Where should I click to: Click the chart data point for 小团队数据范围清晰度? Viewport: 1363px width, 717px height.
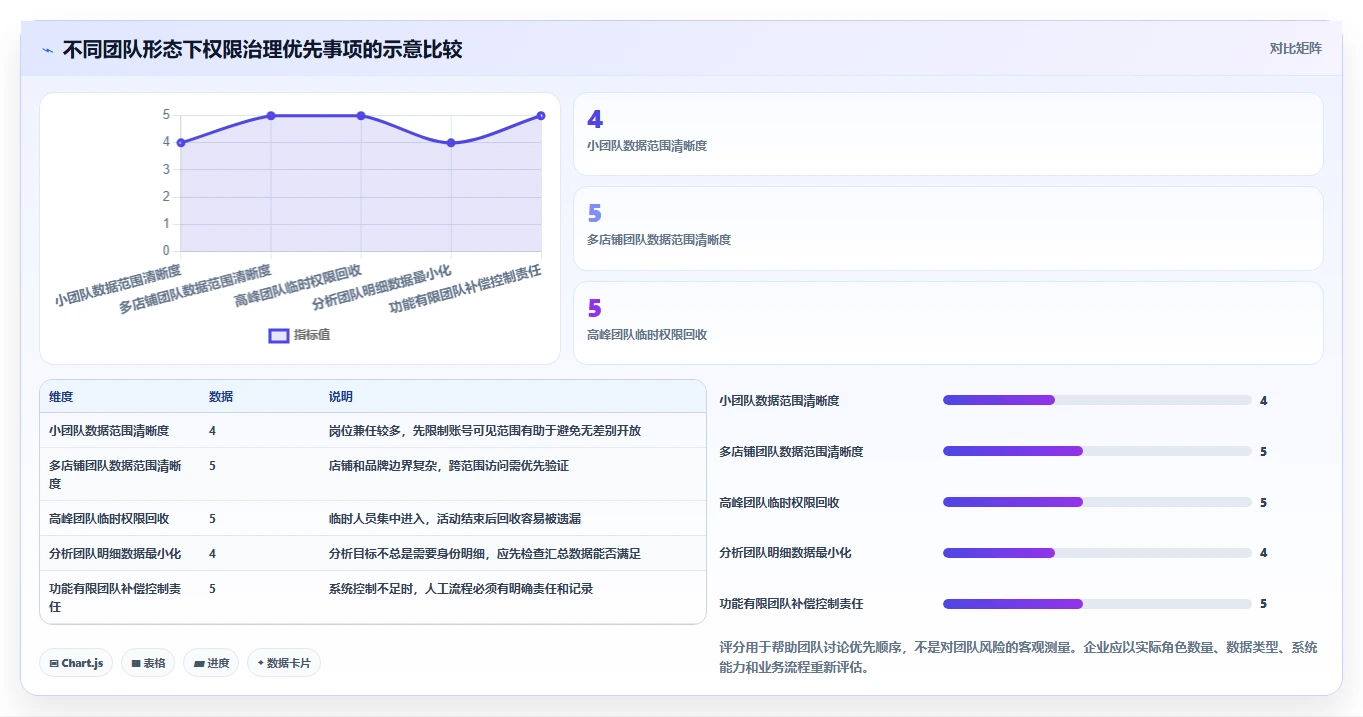[x=181, y=143]
